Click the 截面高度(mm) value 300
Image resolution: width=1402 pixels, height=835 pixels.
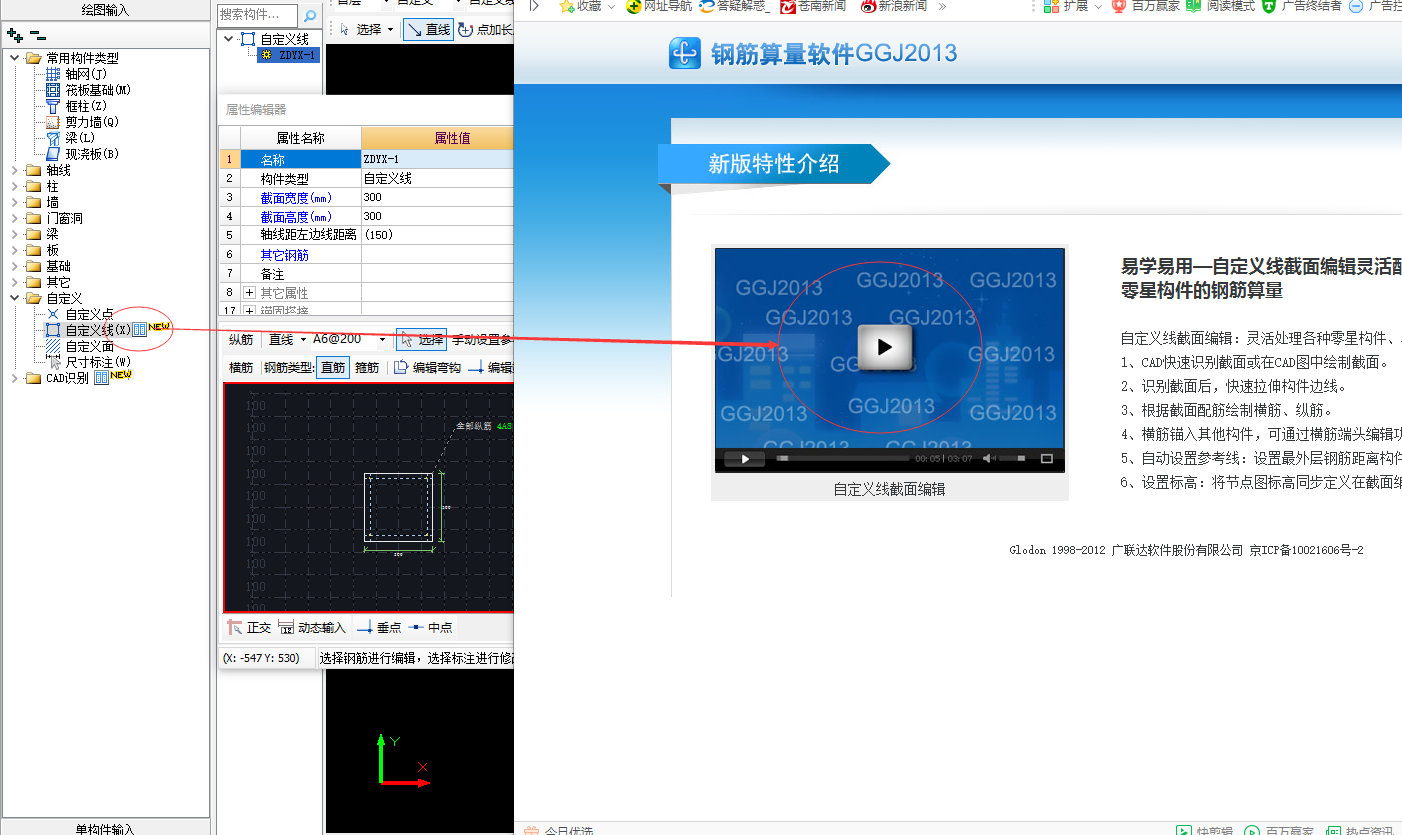tap(437, 216)
